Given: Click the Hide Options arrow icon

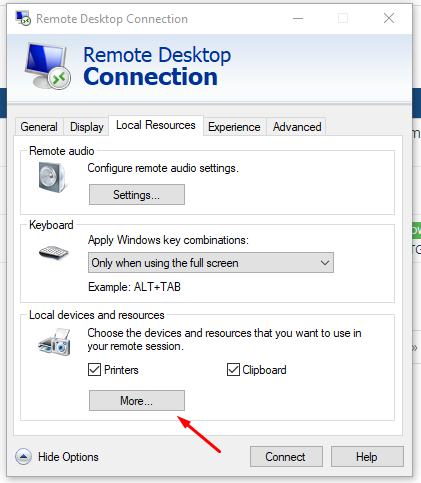Looking at the screenshot, I should coord(23,457).
